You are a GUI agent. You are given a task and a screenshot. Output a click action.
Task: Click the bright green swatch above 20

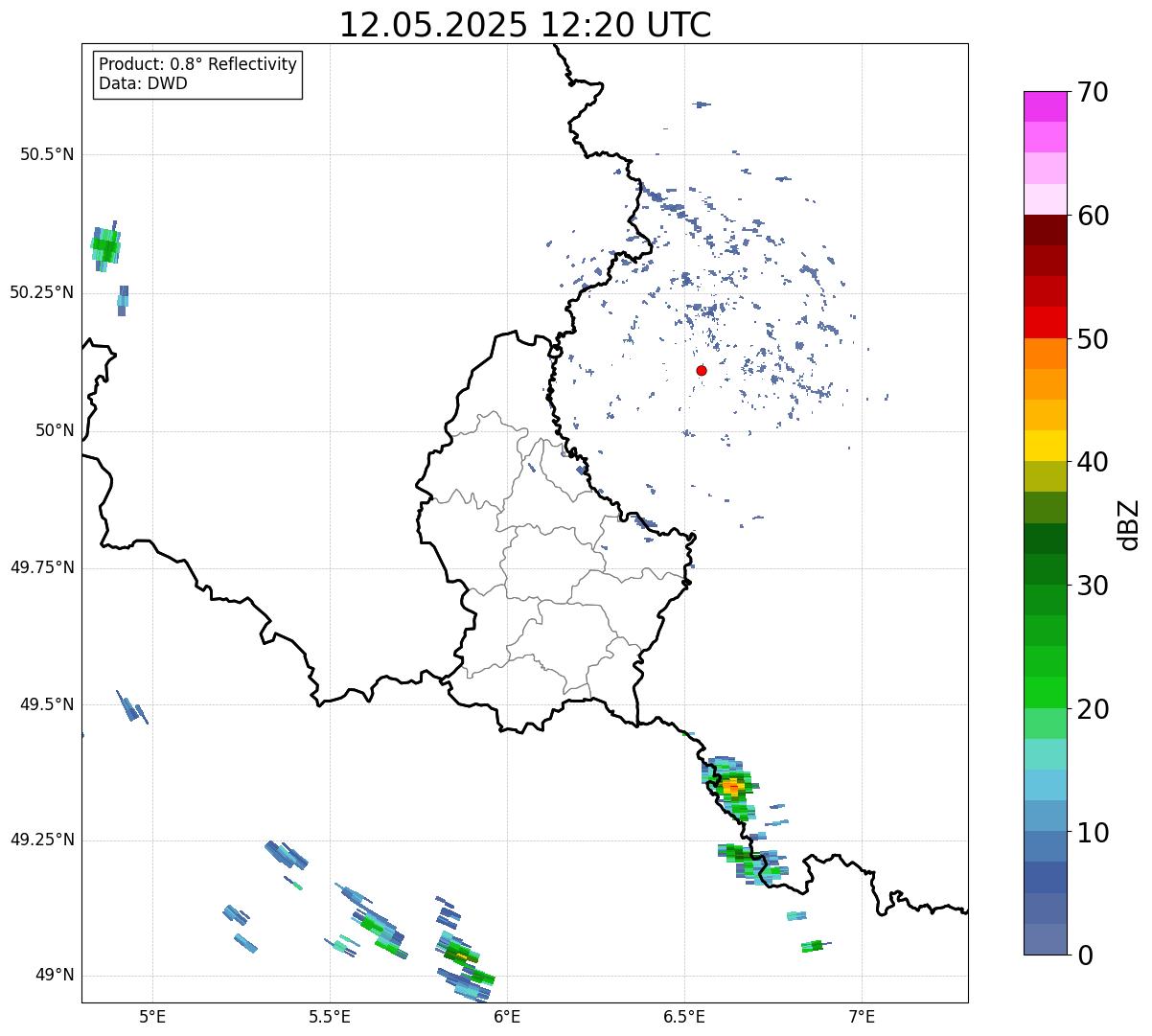click(1046, 693)
